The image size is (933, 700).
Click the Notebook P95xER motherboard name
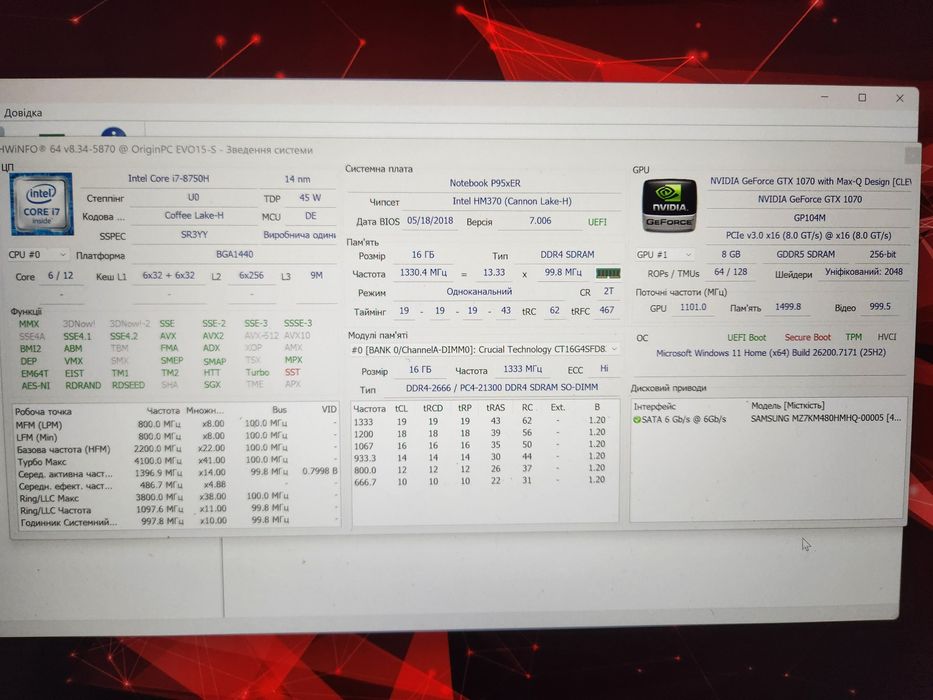484,183
